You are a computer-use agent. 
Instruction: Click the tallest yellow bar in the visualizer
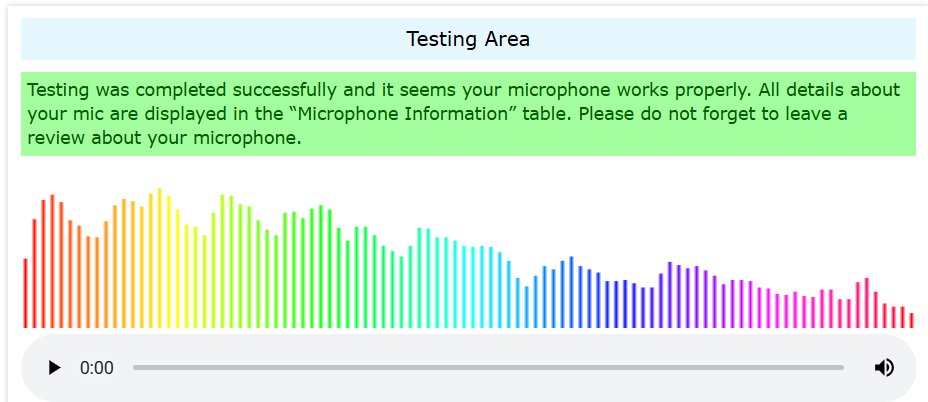[159, 258]
